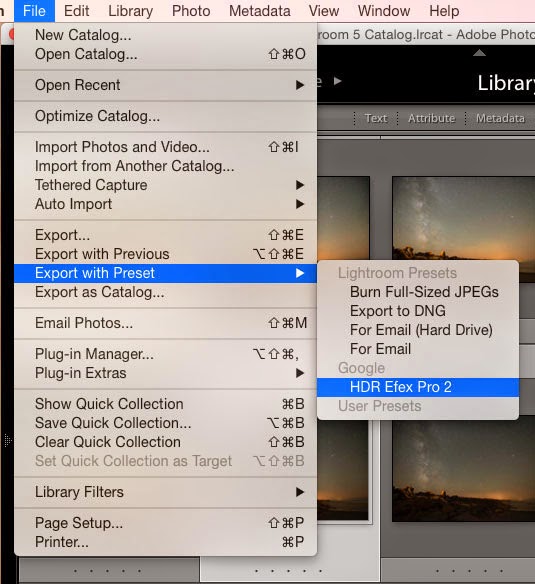Select HDR Efex Pro 2 preset

418,387
